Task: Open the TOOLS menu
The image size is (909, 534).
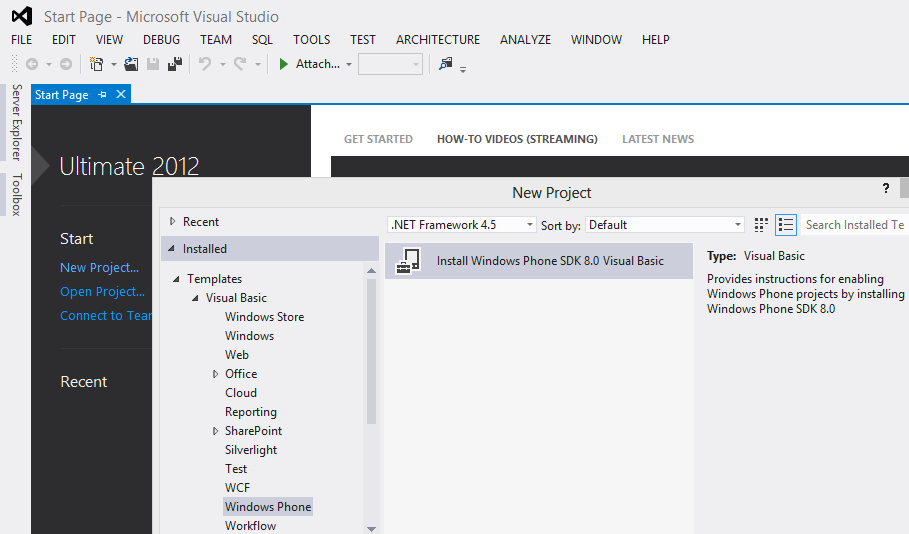Action: coord(312,39)
